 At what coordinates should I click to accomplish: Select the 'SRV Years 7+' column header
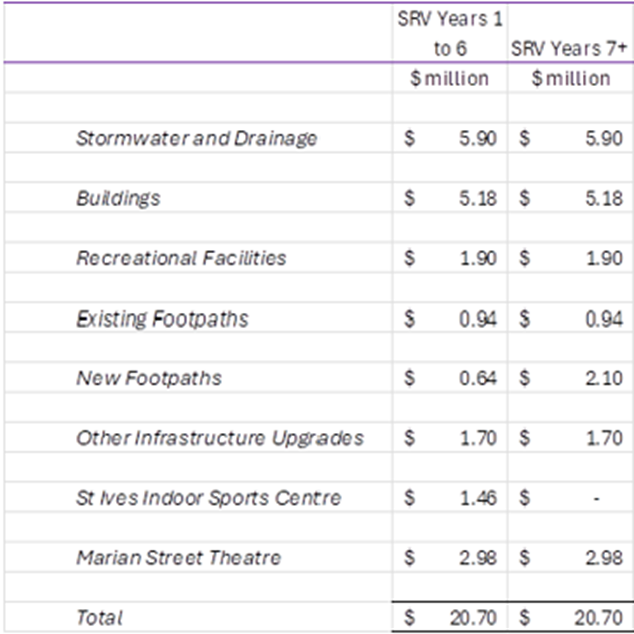point(570,47)
